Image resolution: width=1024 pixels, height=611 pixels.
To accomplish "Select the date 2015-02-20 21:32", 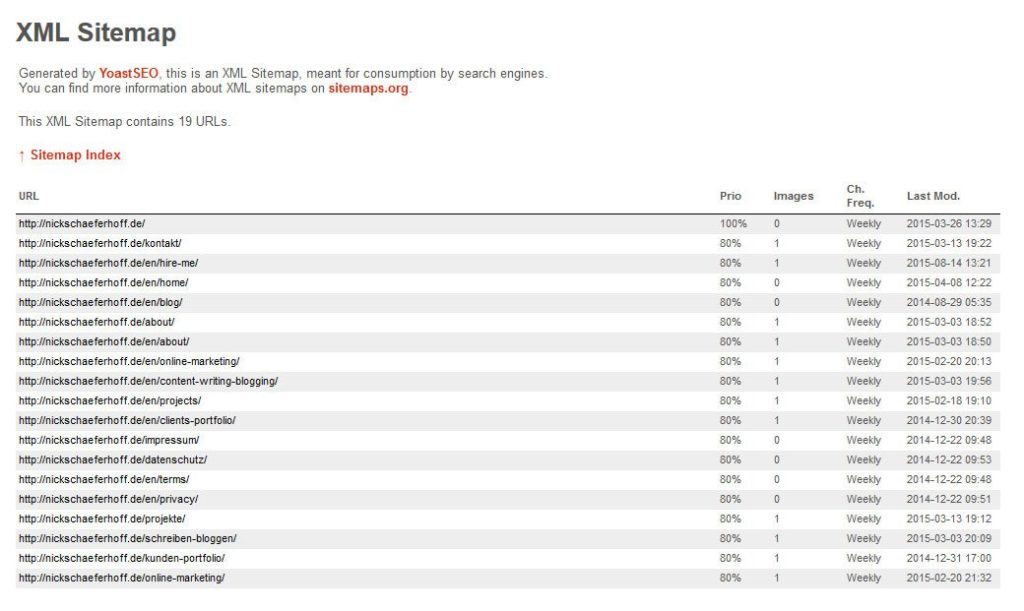I will [x=949, y=578].
